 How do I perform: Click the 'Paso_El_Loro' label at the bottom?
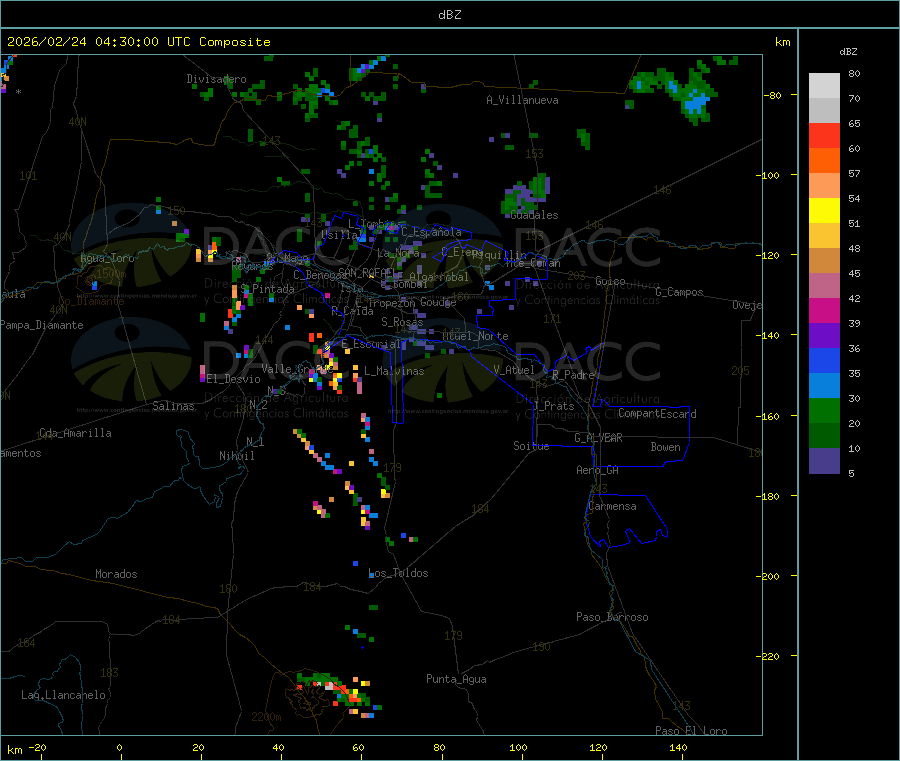click(691, 731)
